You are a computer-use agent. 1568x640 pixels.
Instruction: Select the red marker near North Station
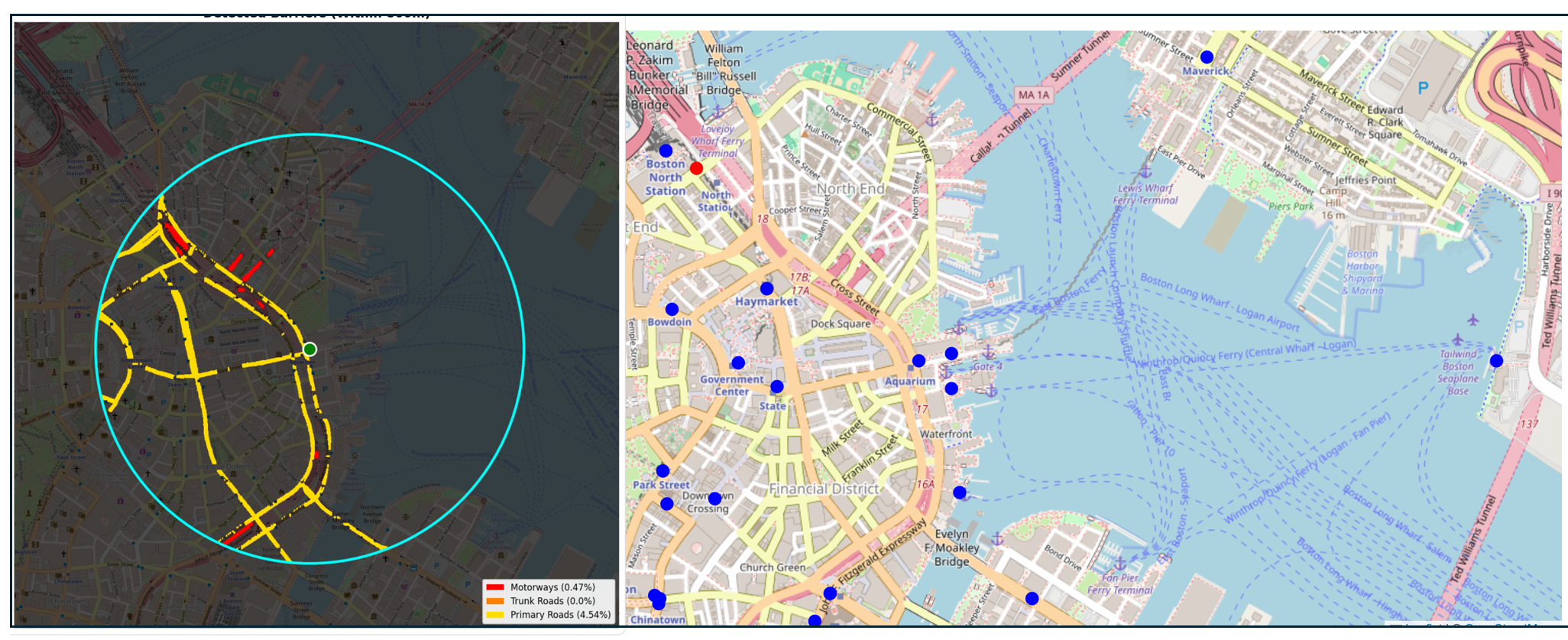click(x=696, y=168)
